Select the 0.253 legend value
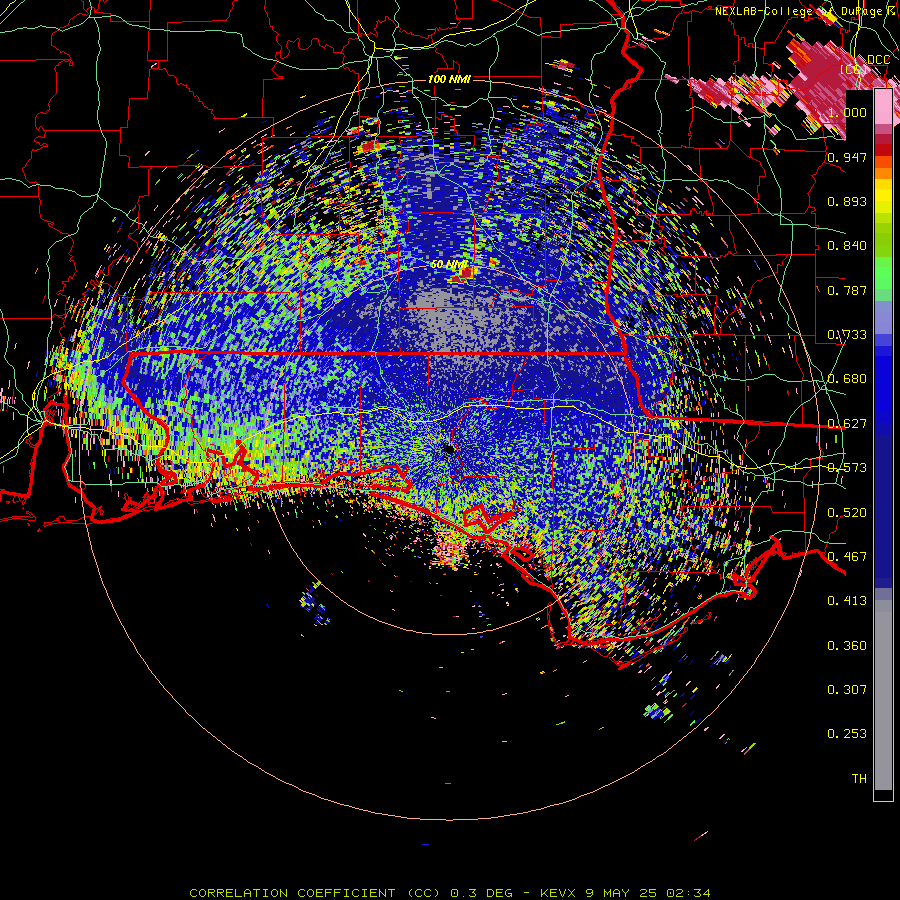This screenshot has height=900, width=900. coord(847,734)
